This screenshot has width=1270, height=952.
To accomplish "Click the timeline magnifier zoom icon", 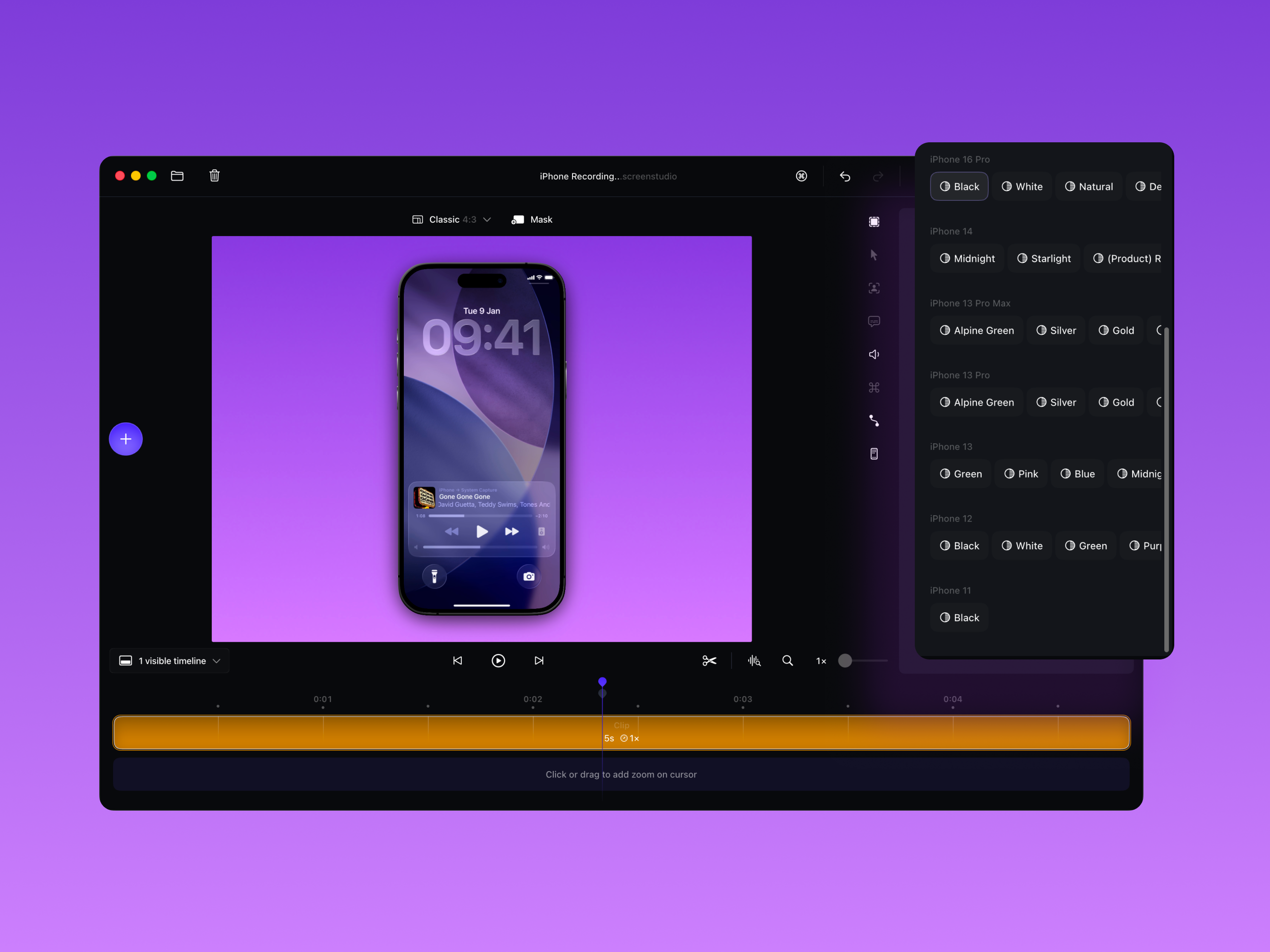I will 788,660.
